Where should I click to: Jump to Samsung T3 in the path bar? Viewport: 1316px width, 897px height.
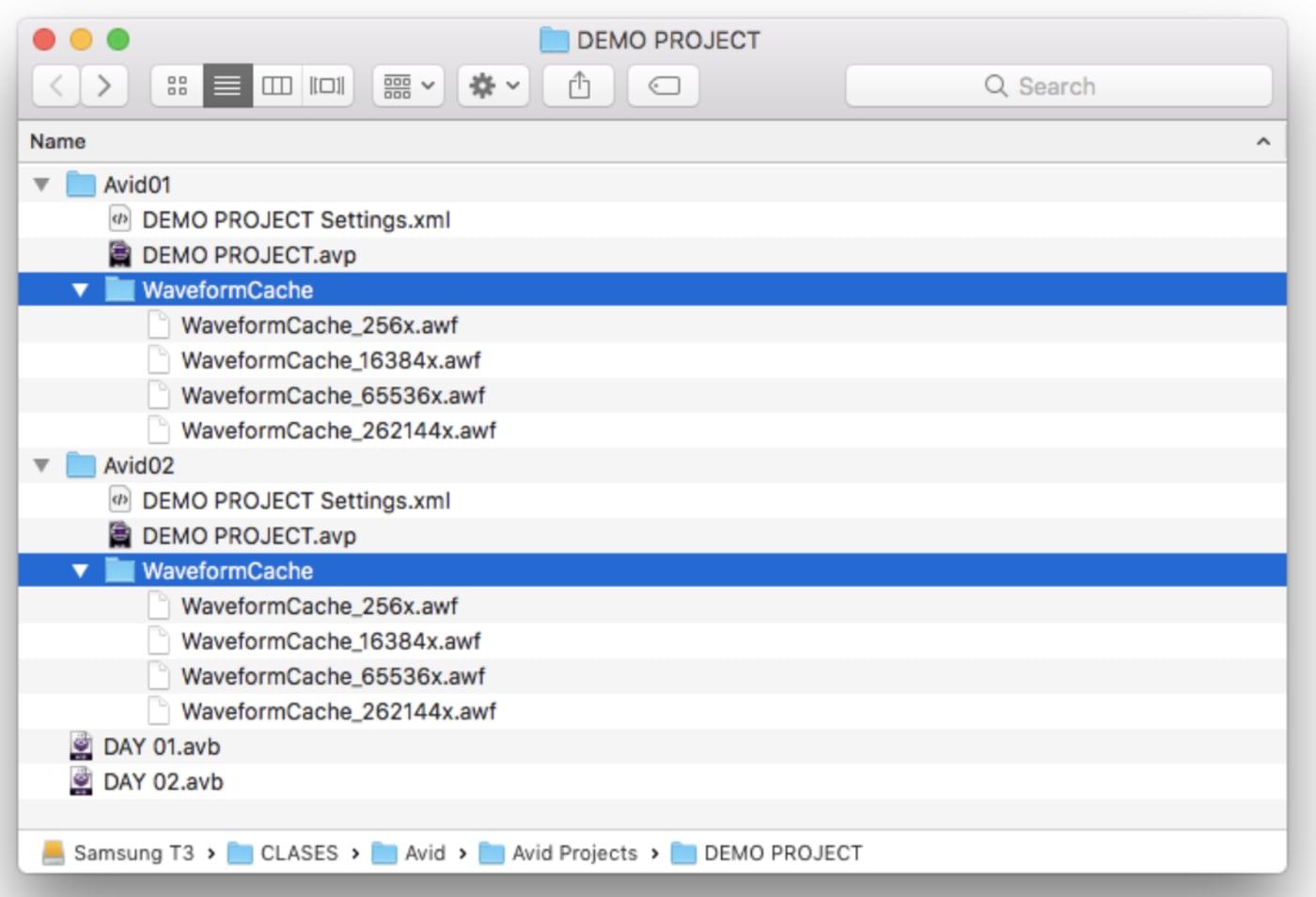click(x=118, y=853)
